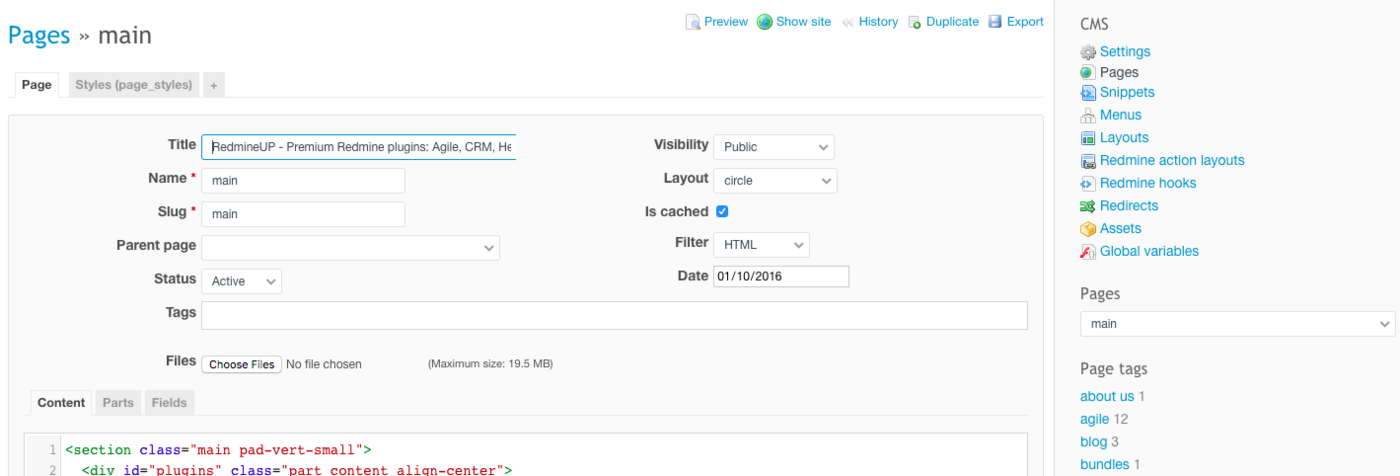This screenshot has width=1400, height=476.
Task: Add a new tab with the plus tab
Action: coord(213,85)
